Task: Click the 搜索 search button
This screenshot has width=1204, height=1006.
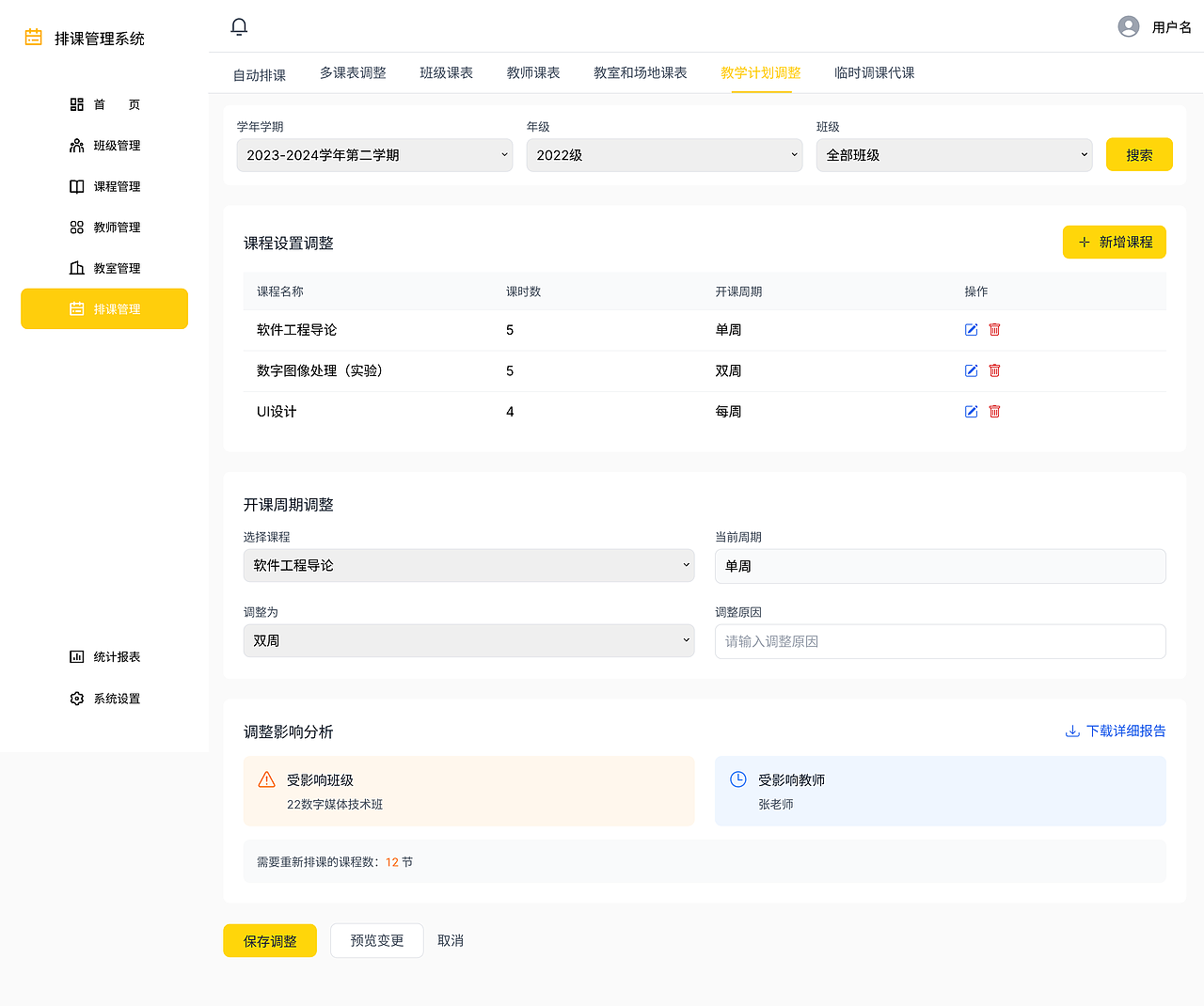Action: [1139, 154]
